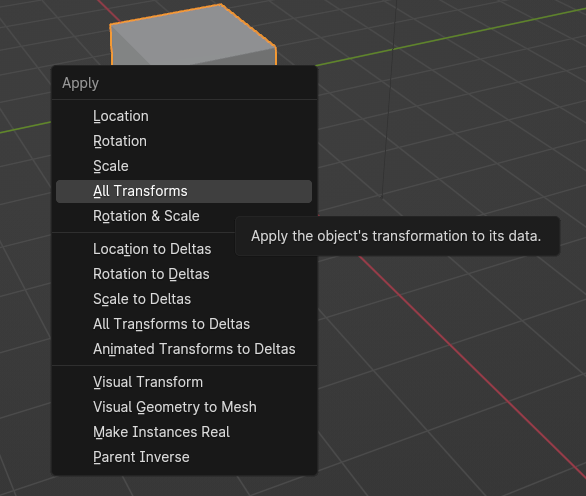Click the red X axis line
This screenshot has height=496, width=586.
(x=471, y=366)
